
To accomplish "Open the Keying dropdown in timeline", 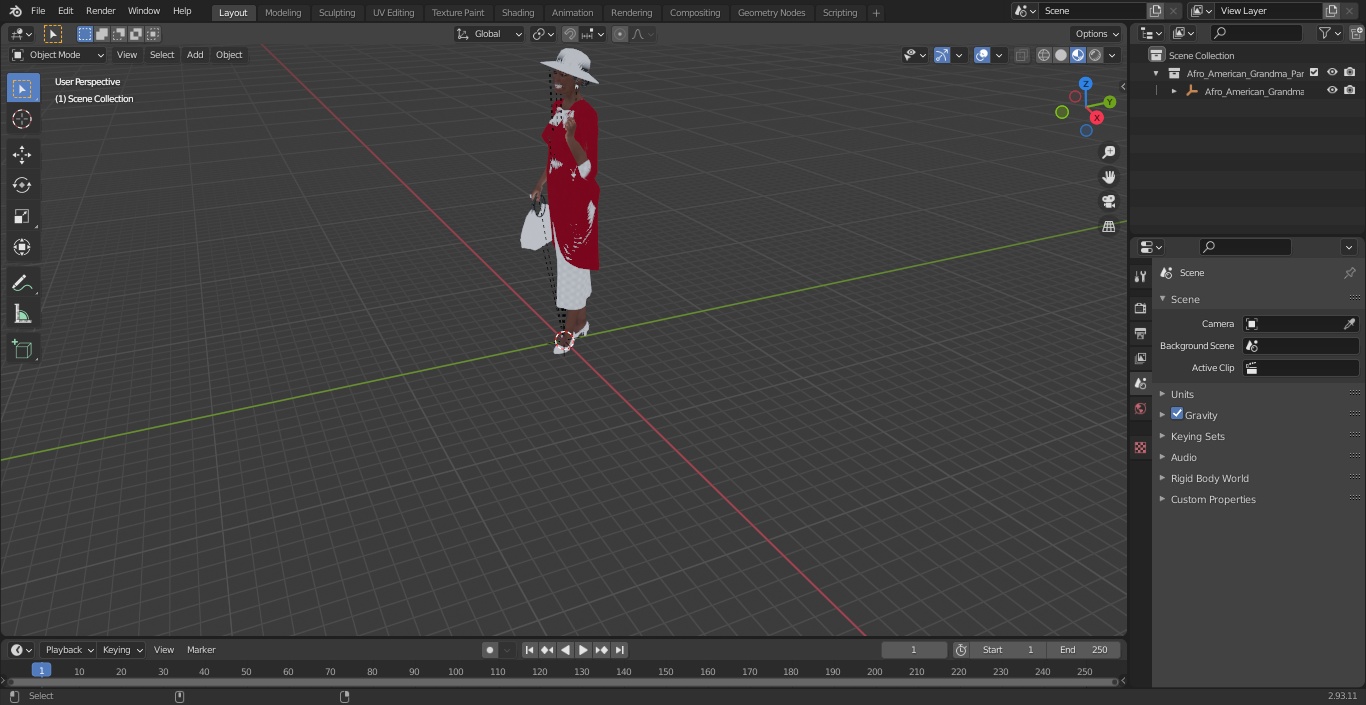I will pyautogui.click(x=122, y=650).
